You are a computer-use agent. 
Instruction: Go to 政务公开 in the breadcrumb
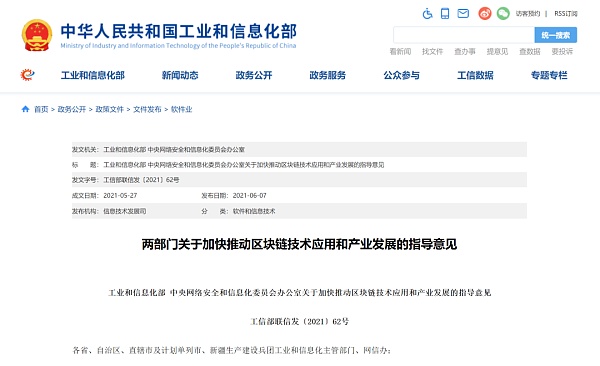click(72, 109)
